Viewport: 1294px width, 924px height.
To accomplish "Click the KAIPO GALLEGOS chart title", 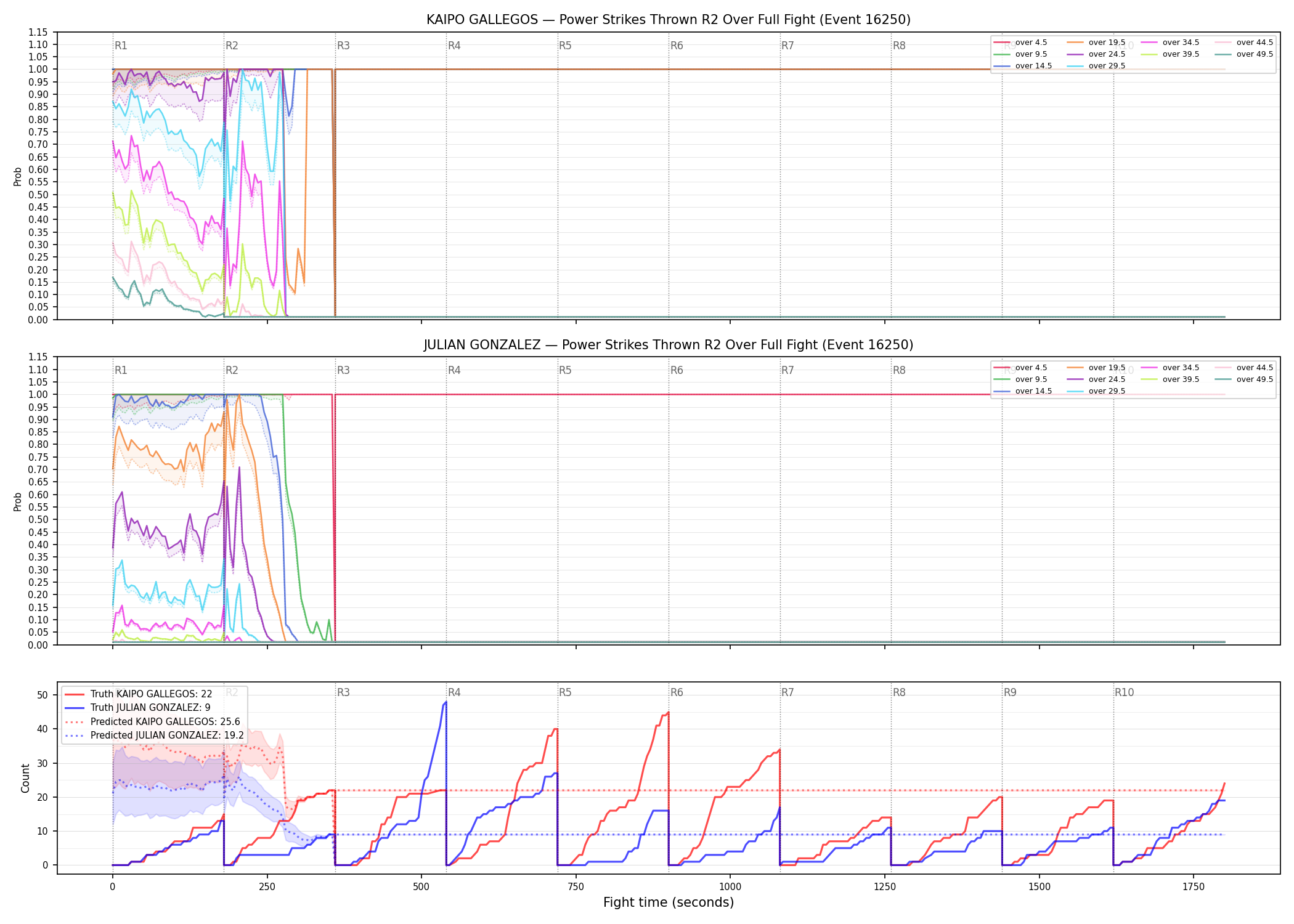I will 669,20.
